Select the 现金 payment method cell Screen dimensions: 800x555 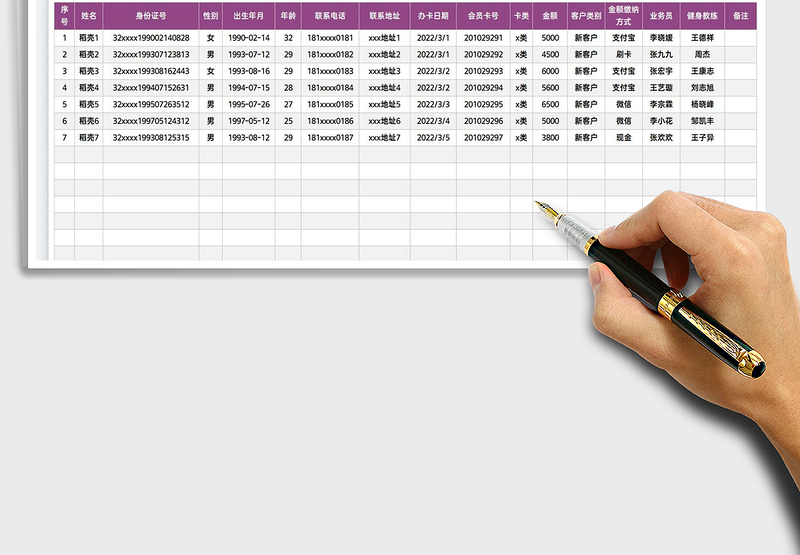click(x=624, y=137)
